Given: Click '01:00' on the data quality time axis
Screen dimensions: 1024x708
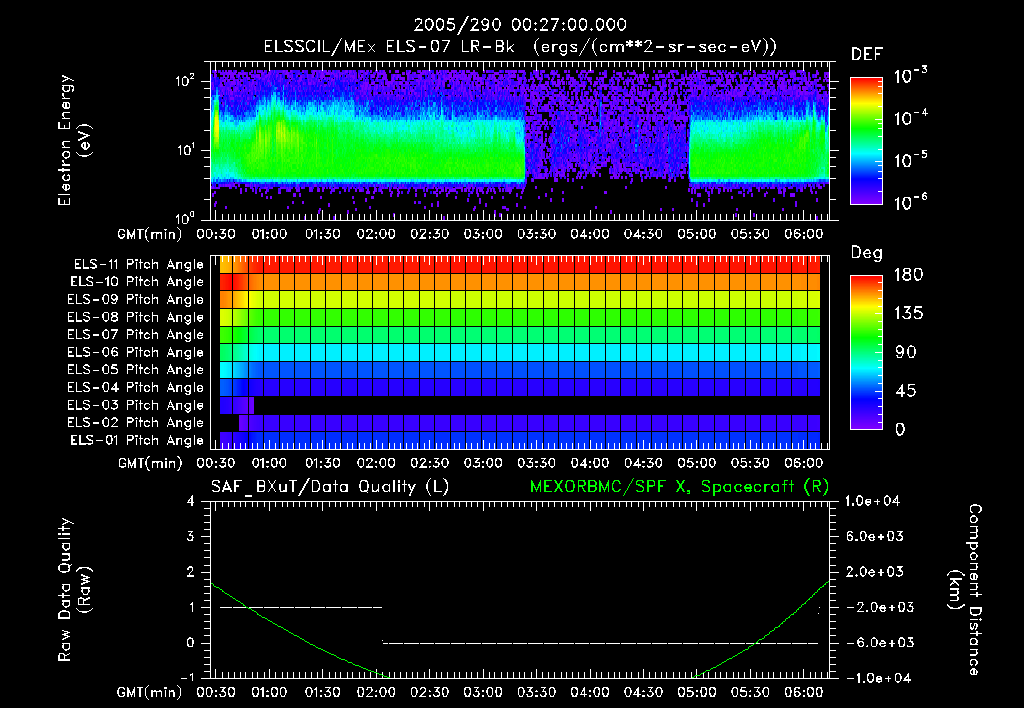Looking at the screenshot, I should [269, 692].
